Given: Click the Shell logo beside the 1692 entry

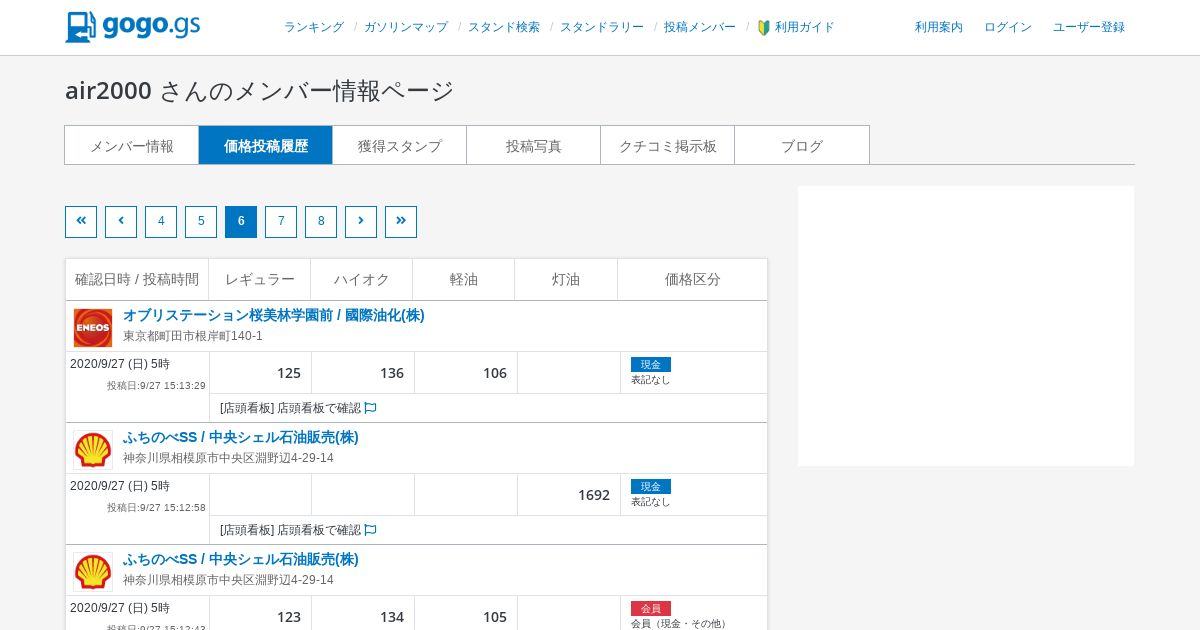Looking at the screenshot, I should pos(93,450).
